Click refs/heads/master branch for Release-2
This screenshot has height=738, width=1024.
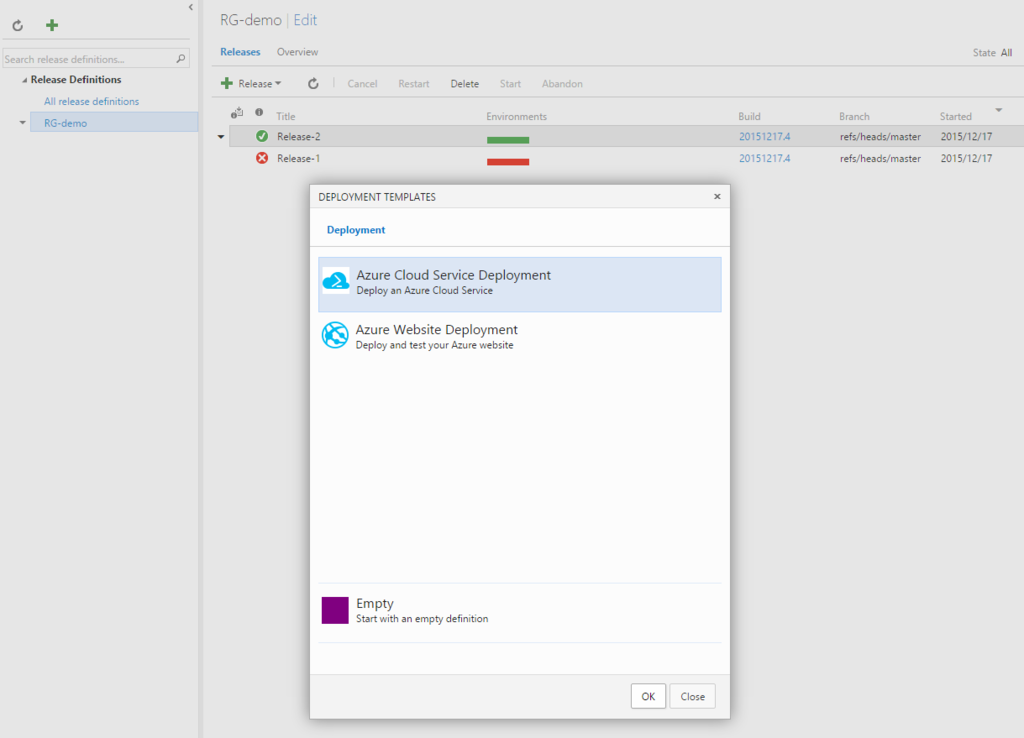[x=880, y=136]
